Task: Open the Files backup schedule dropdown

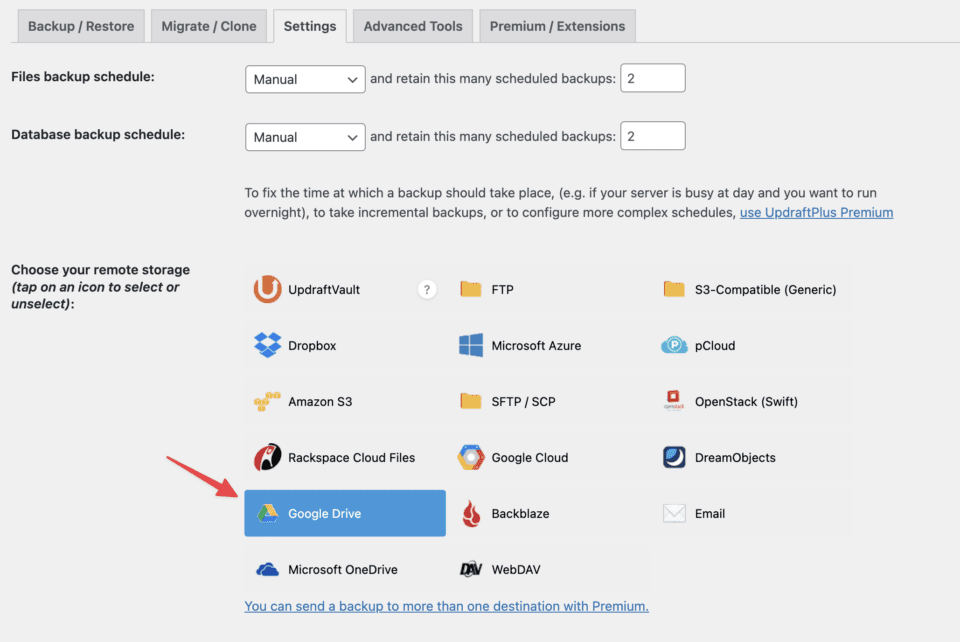Action: (x=305, y=80)
